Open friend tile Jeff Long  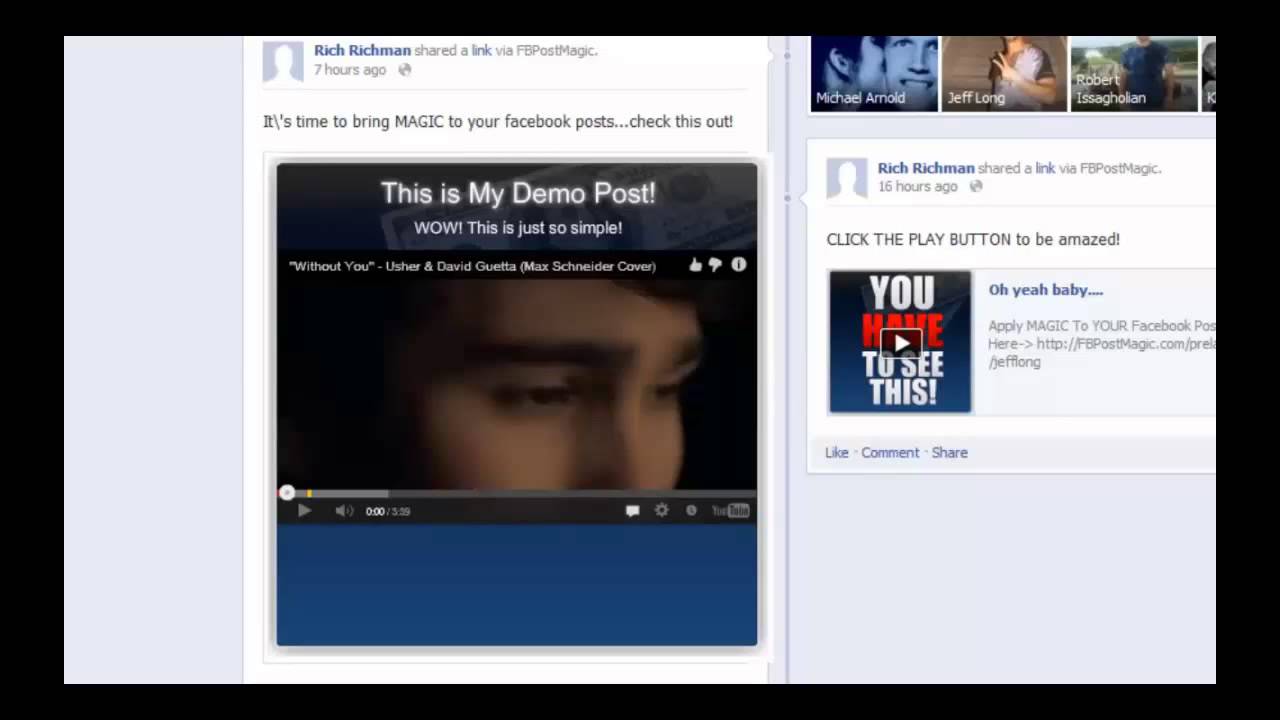point(1005,74)
